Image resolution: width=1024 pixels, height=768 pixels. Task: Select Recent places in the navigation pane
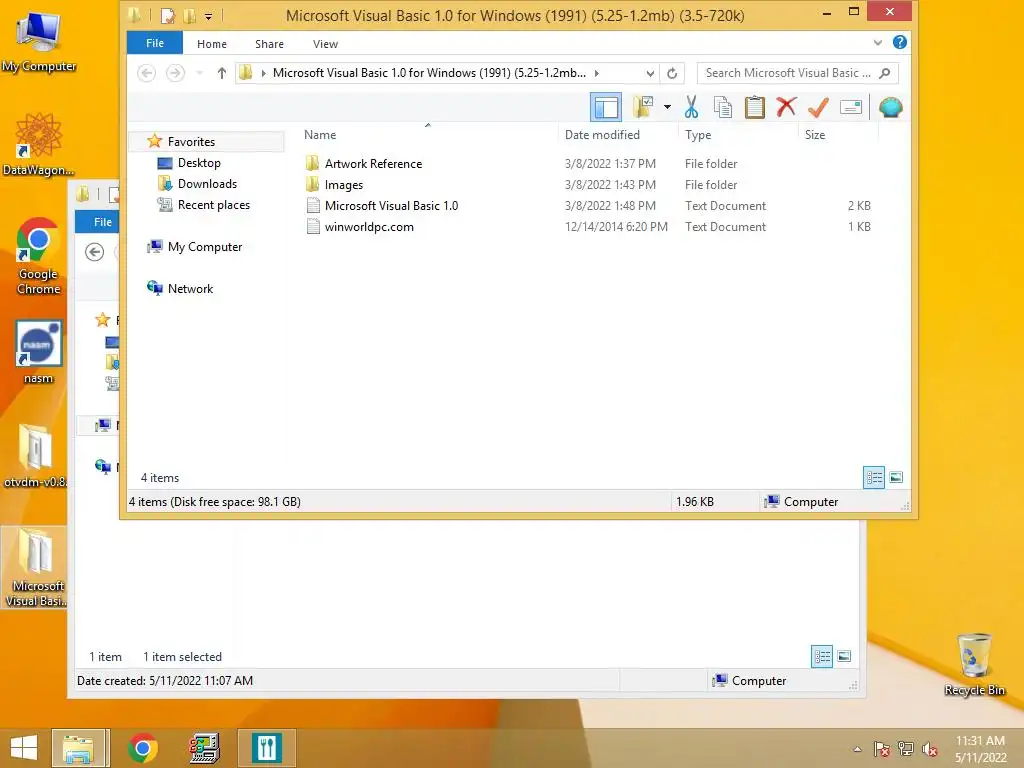pos(213,205)
